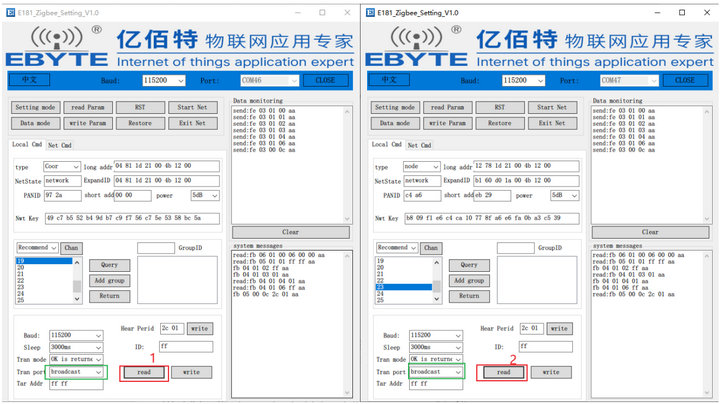Click GroupID input field in left window
This screenshot has width=720, height=404.
[156, 248]
